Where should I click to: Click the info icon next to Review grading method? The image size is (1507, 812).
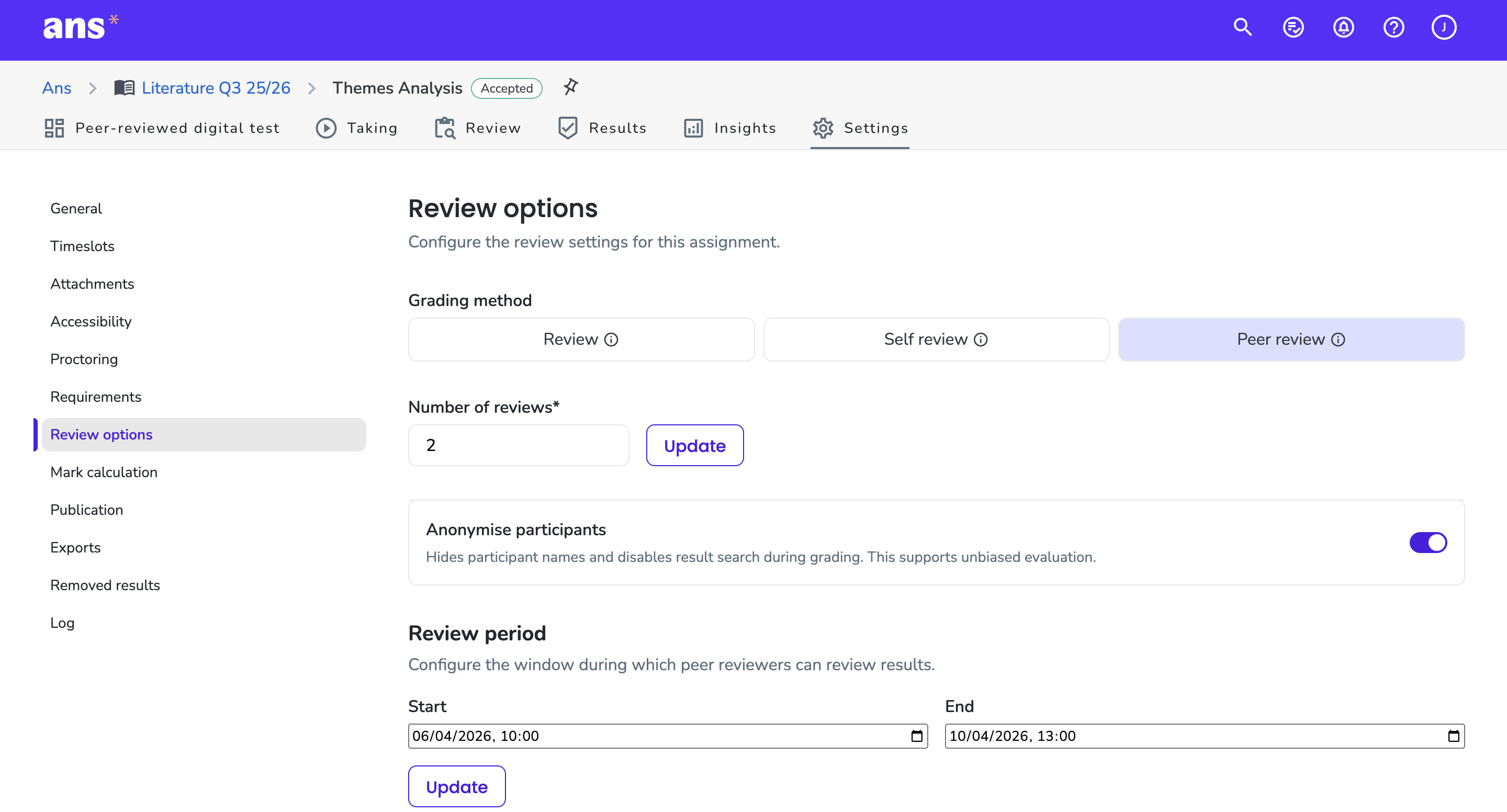pos(611,340)
